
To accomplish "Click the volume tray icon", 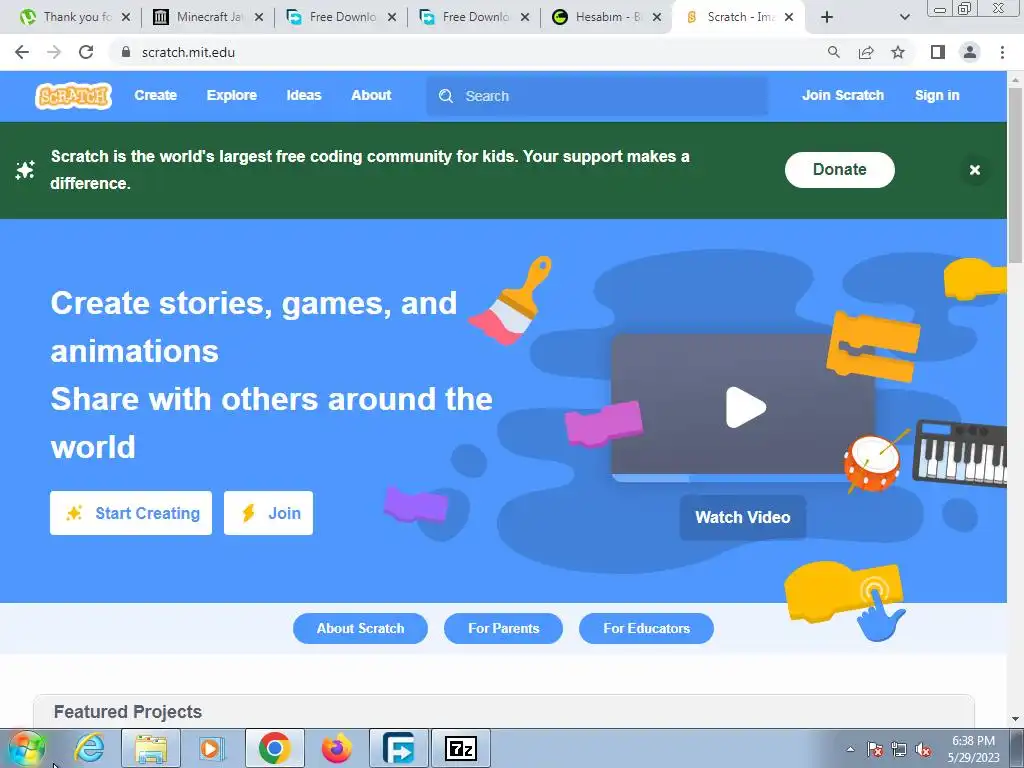I will 923,749.
